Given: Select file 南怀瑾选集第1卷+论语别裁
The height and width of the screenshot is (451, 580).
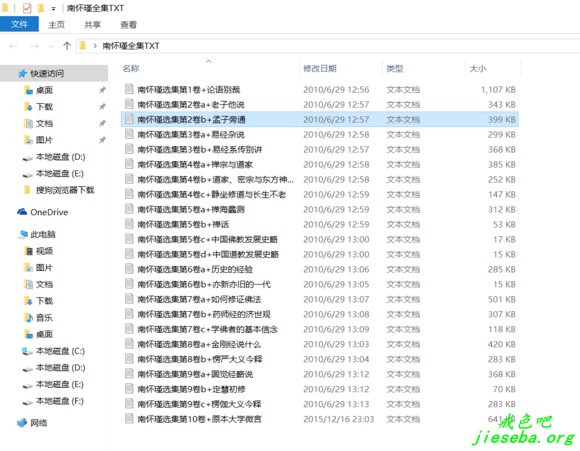Looking at the screenshot, I should pyautogui.click(x=189, y=90).
